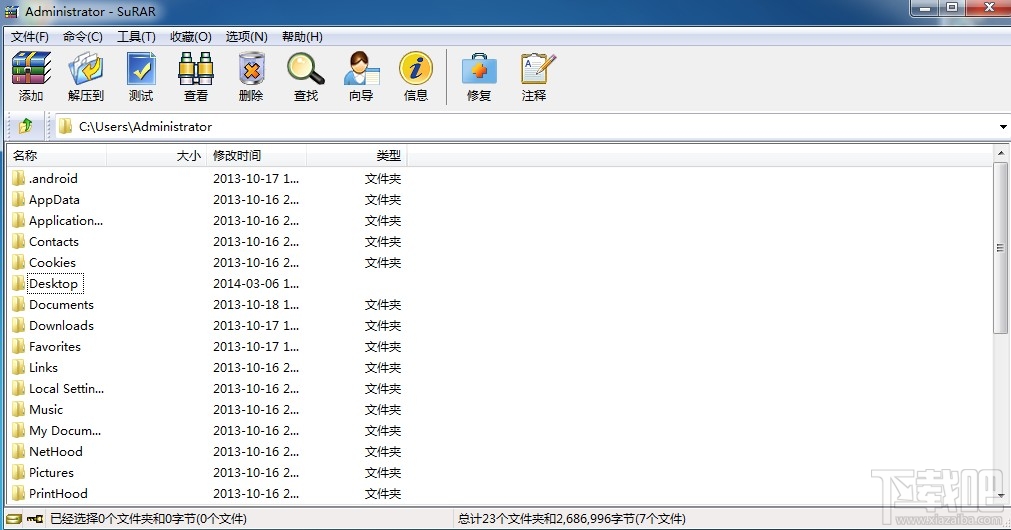
Task: Click the drive icon in status bar
Action: (14, 518)
